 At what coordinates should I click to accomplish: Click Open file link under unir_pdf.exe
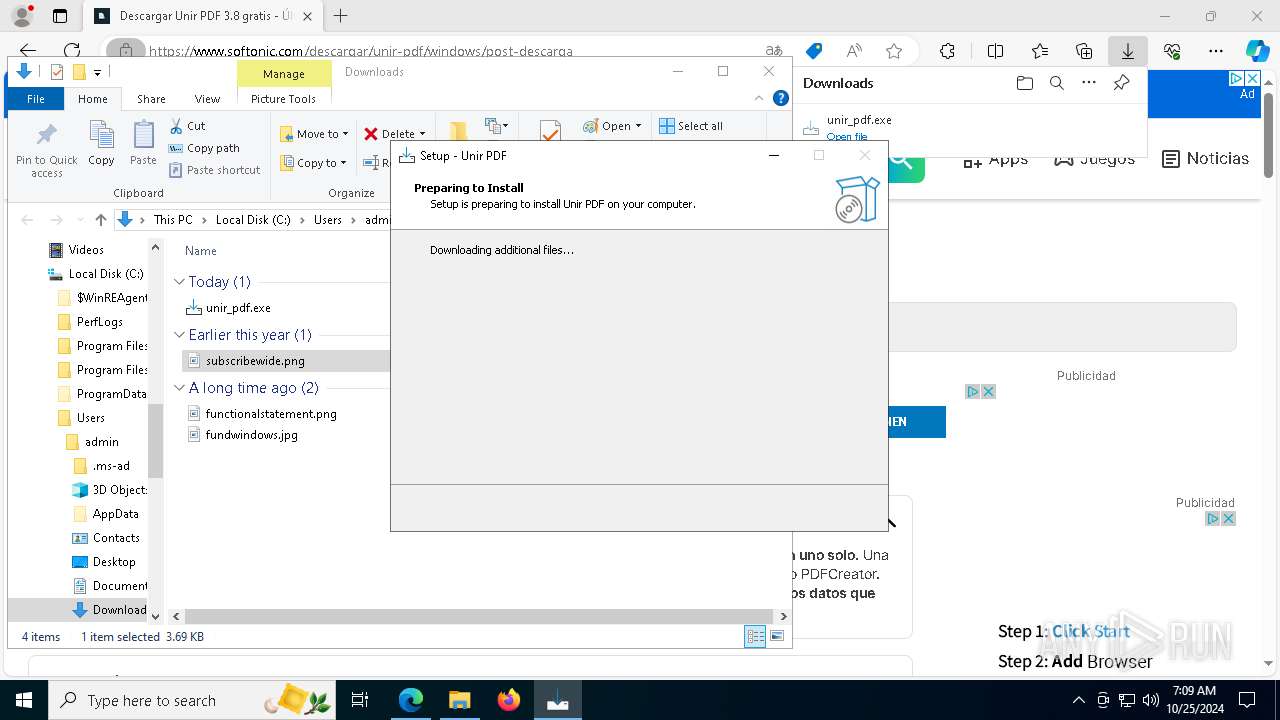[x=846, y=137]
